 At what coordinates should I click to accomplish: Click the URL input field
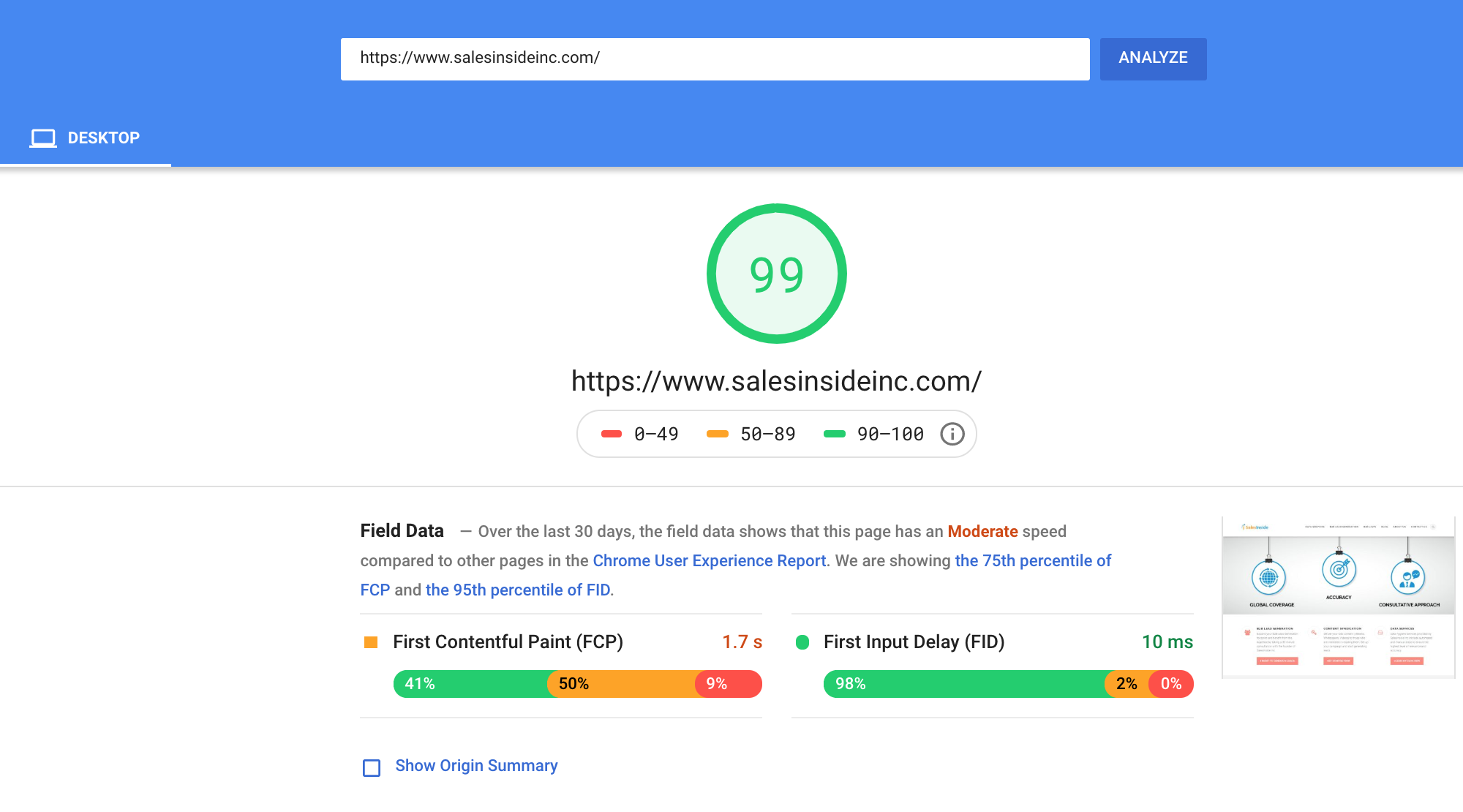pyautogui.click(x=715, y=59)
